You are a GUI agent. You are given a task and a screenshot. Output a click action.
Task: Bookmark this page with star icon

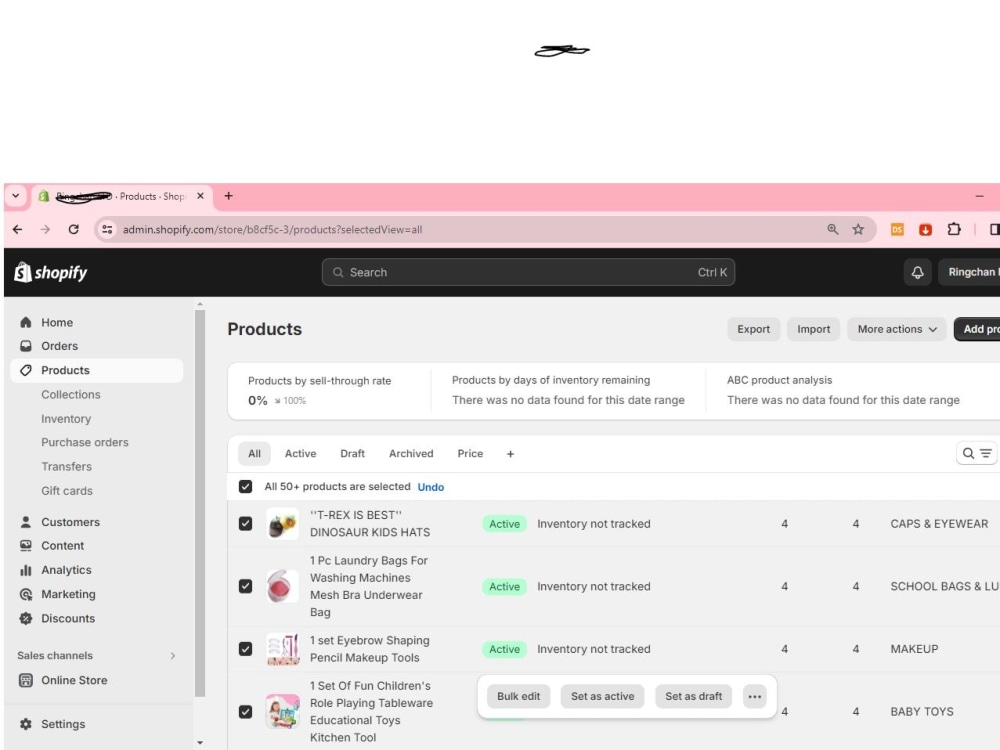pos(858,229)
